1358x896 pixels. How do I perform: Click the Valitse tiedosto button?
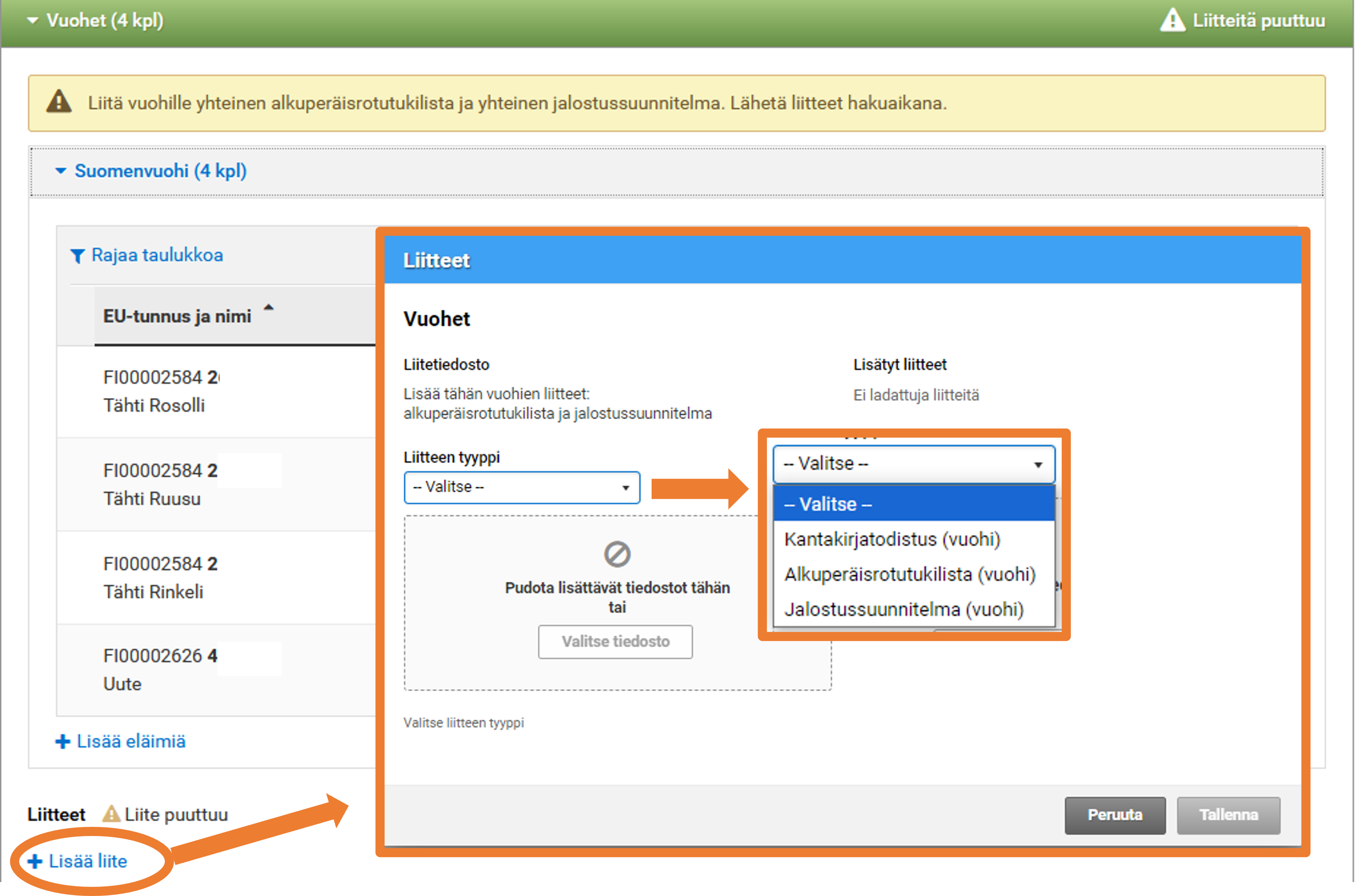615,642
